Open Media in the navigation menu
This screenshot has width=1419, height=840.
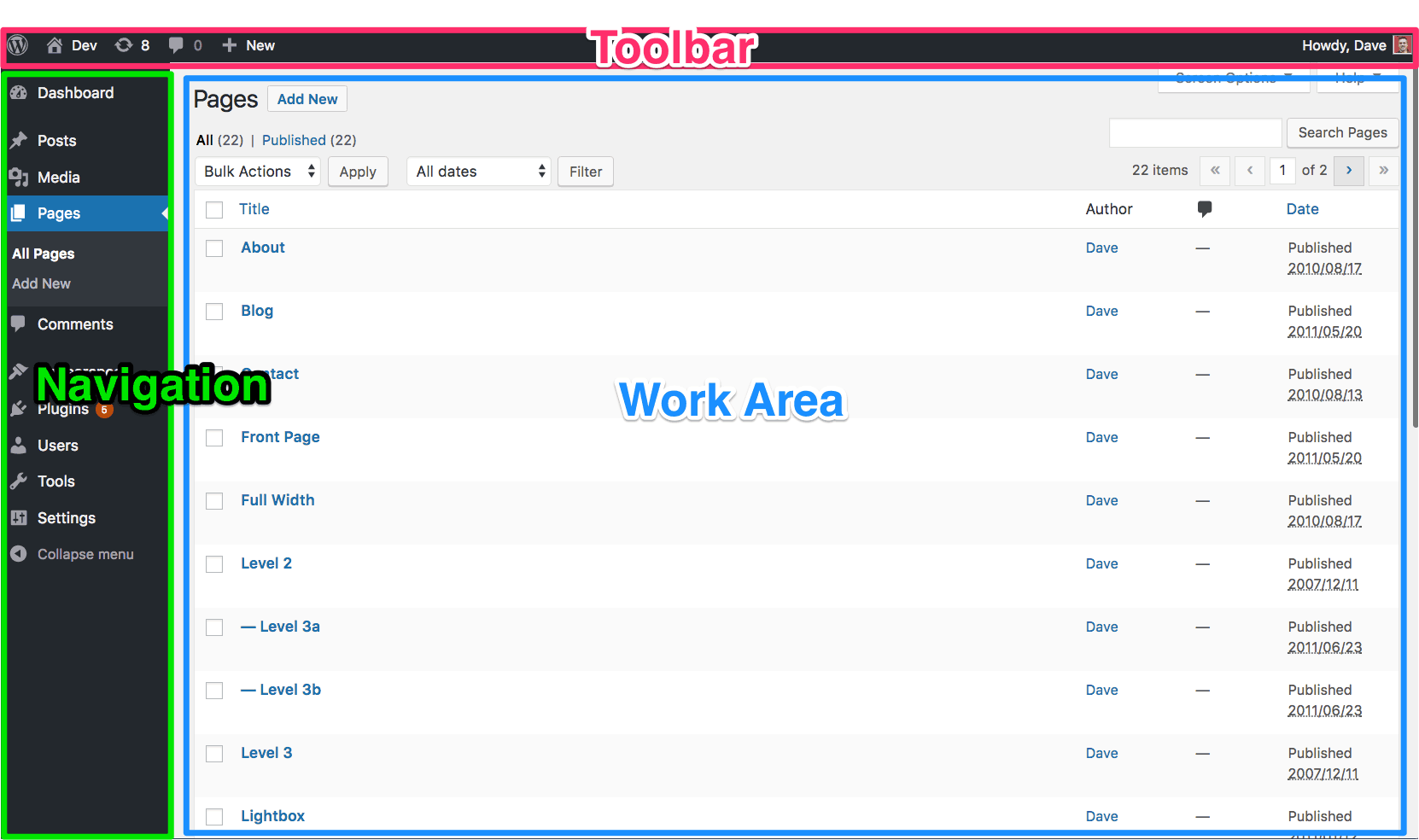pyautogui.click(x=58, y=178)
